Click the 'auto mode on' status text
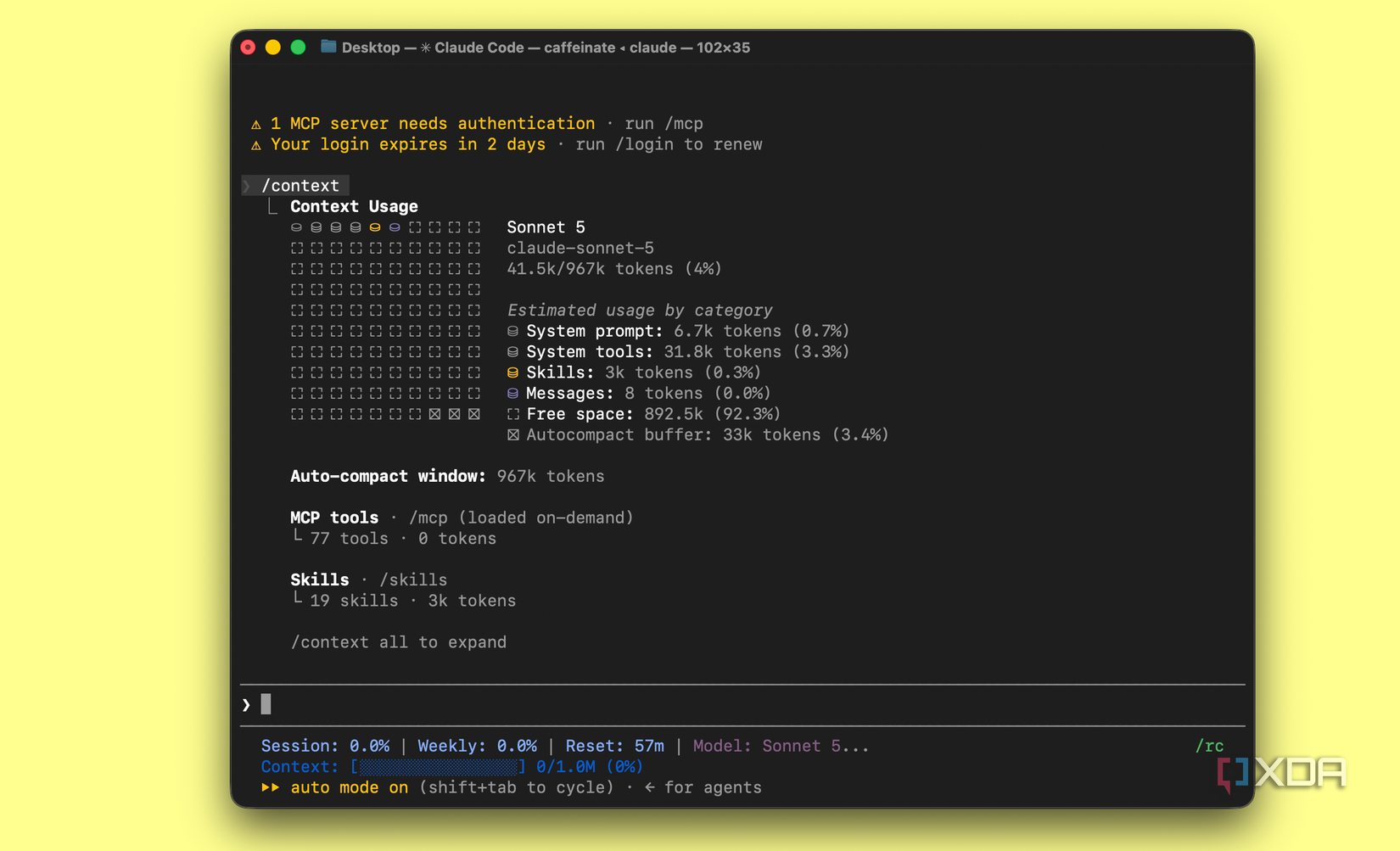 click(349, 787)
